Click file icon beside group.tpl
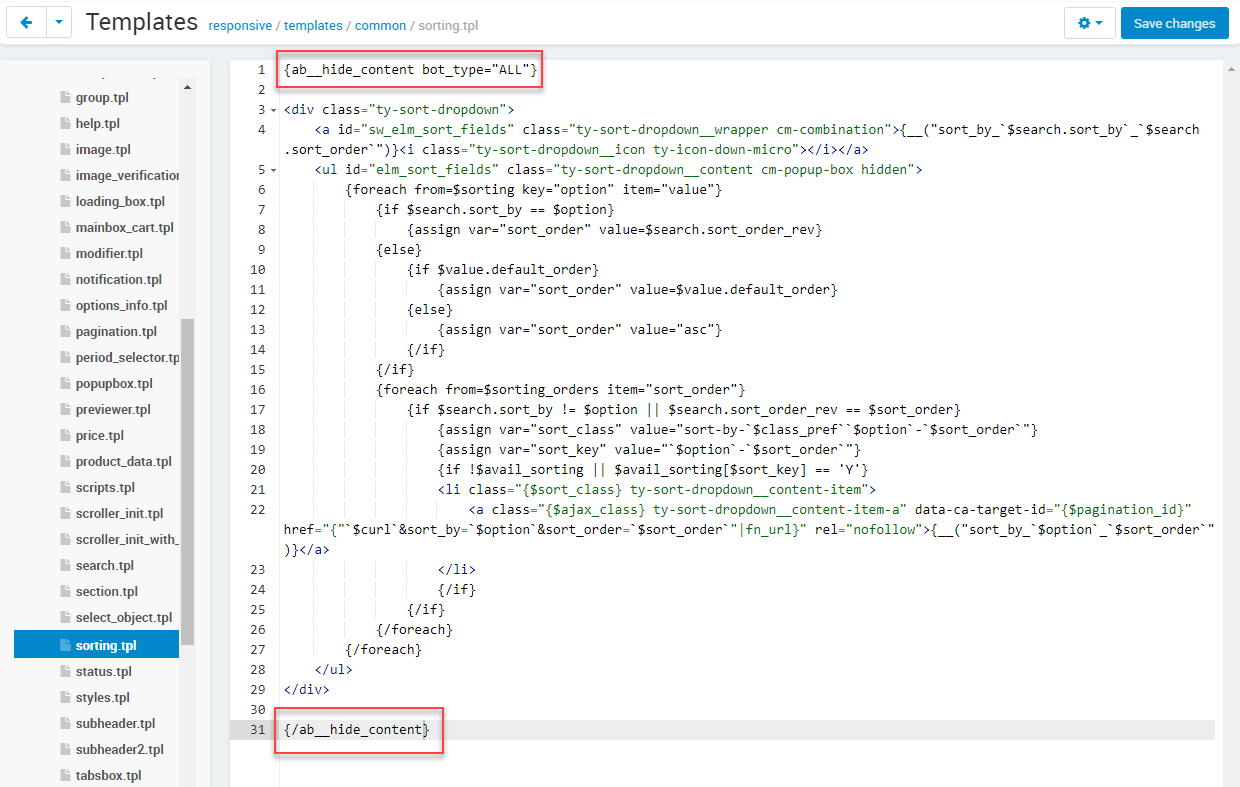This screenshot has height=787, width=1240. pos(66,98)
